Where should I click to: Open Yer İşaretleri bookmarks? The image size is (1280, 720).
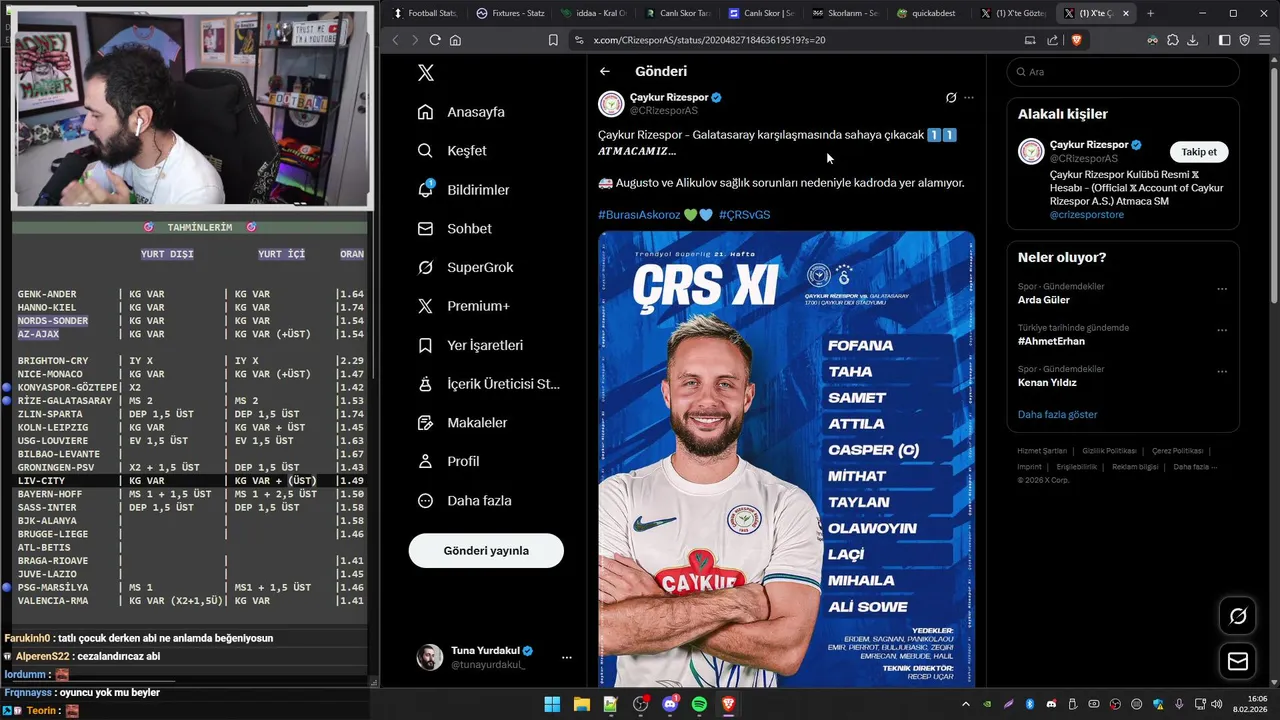tap(470, 345)
